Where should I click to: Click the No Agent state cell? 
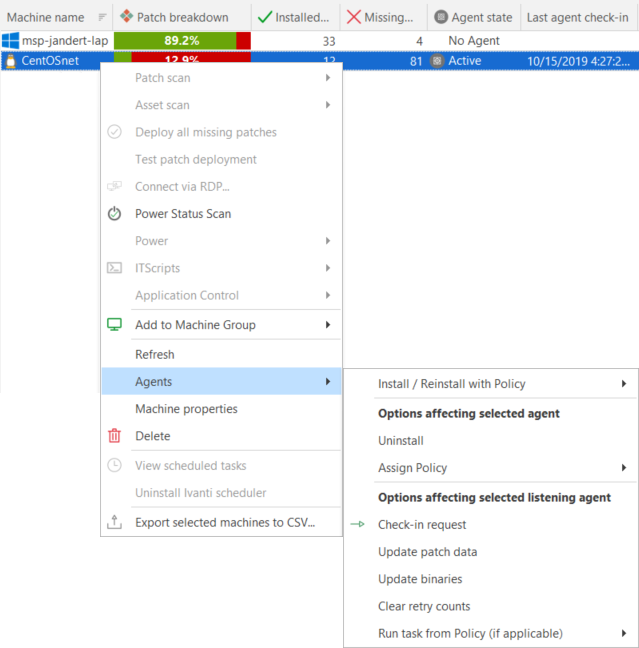tap(474, 40)
